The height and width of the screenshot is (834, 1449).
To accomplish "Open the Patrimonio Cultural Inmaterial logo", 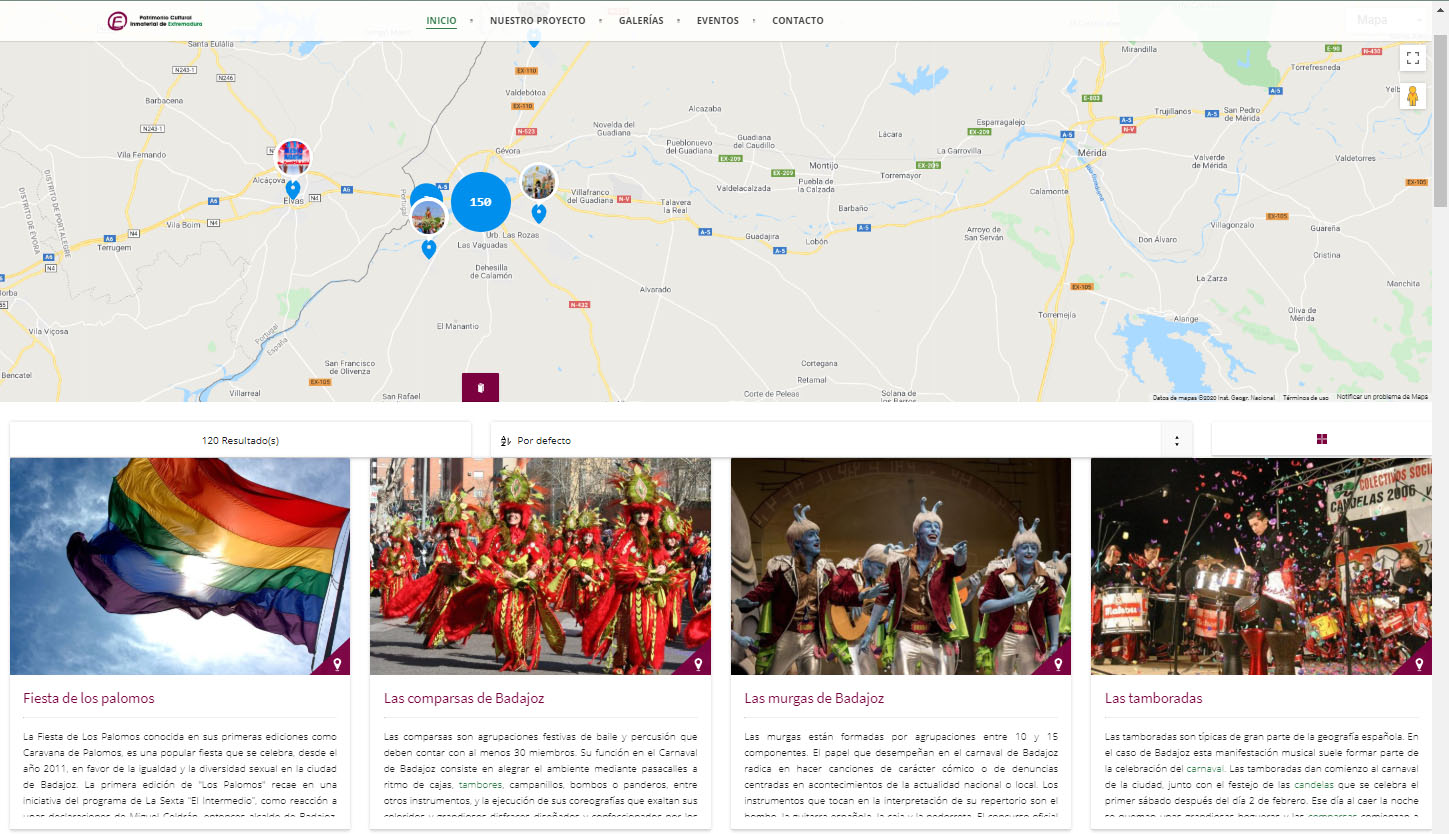I will 155,21.
